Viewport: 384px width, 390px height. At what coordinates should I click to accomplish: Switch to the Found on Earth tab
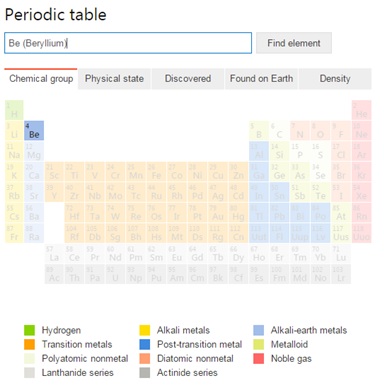(261, 79)
